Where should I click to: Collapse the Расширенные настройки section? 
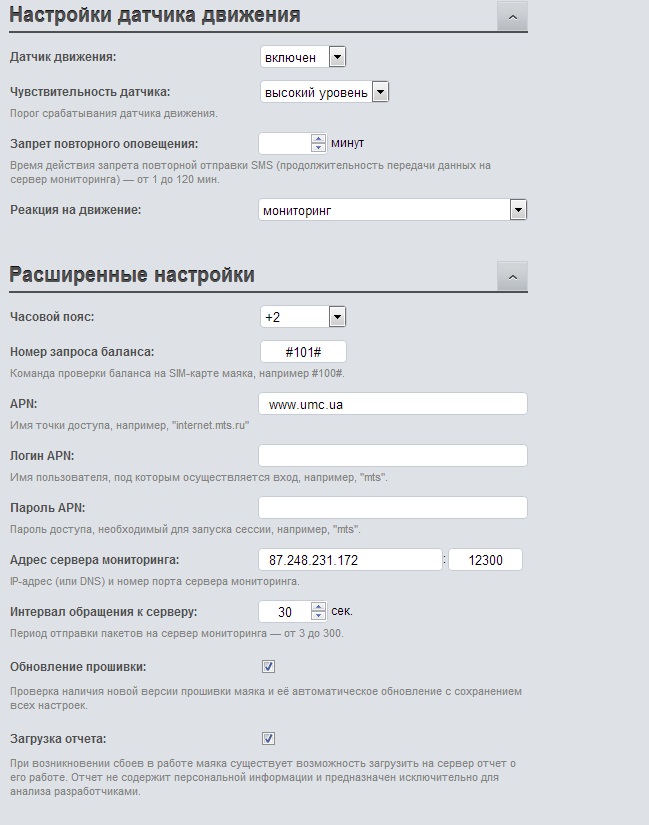point(512,277)
